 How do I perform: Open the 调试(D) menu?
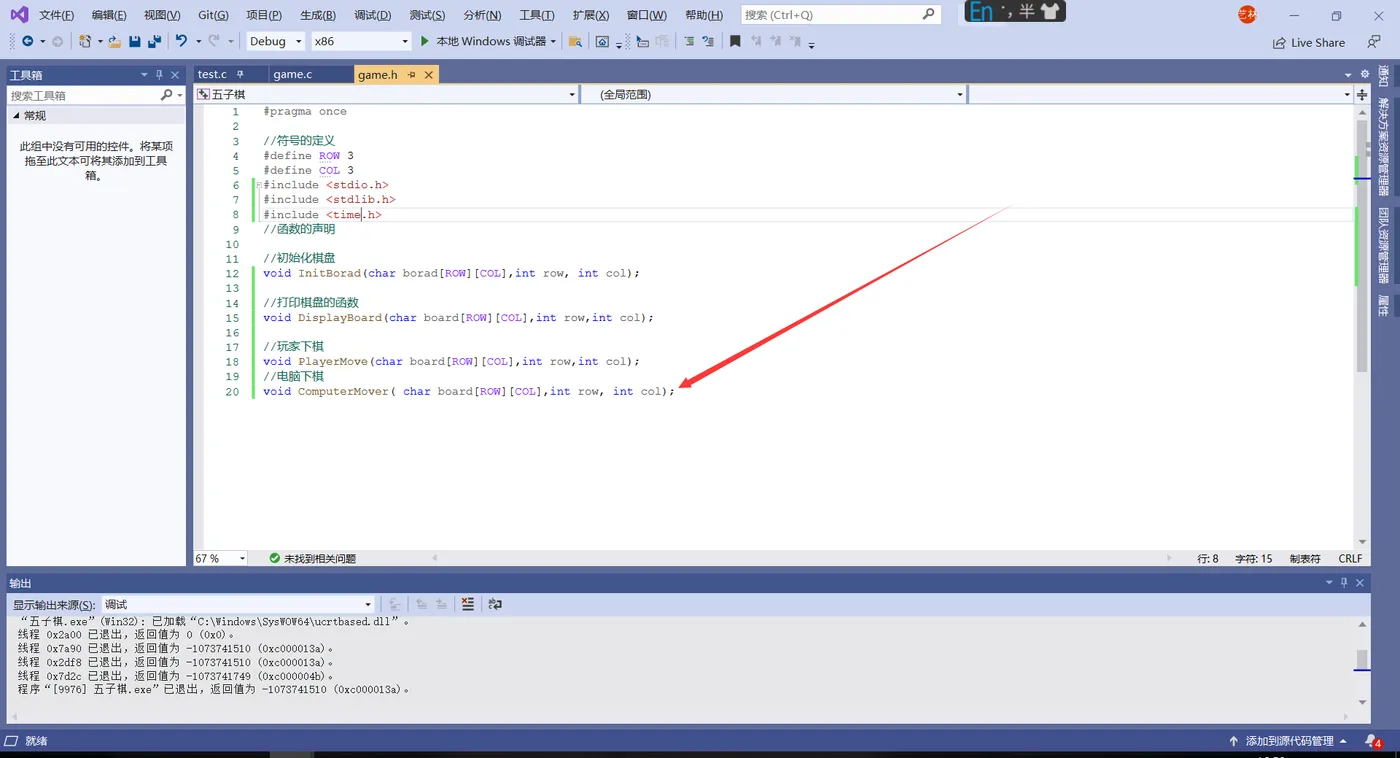373,15
